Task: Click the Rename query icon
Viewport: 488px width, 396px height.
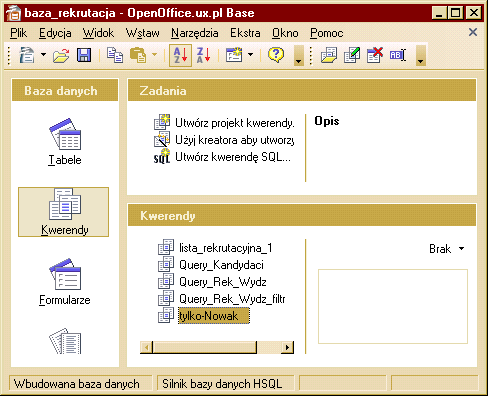Action: click(398, 55)
